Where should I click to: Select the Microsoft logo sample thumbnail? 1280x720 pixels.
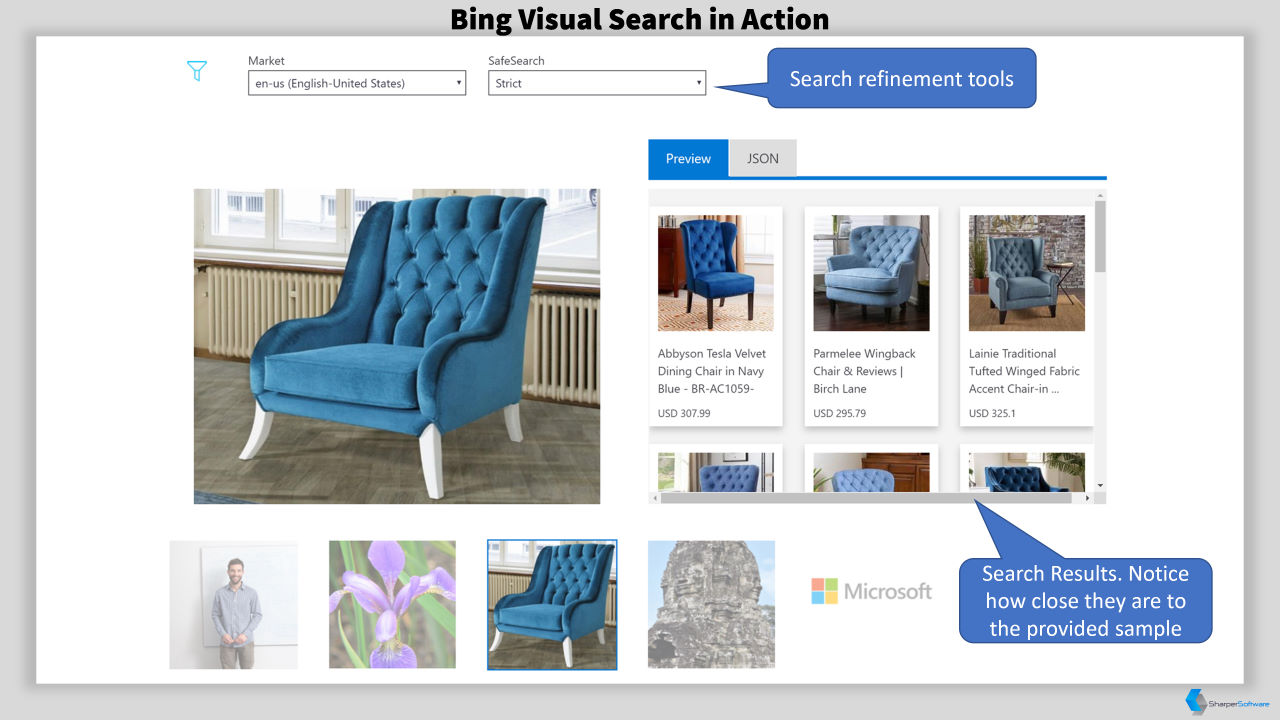(871, 591)
